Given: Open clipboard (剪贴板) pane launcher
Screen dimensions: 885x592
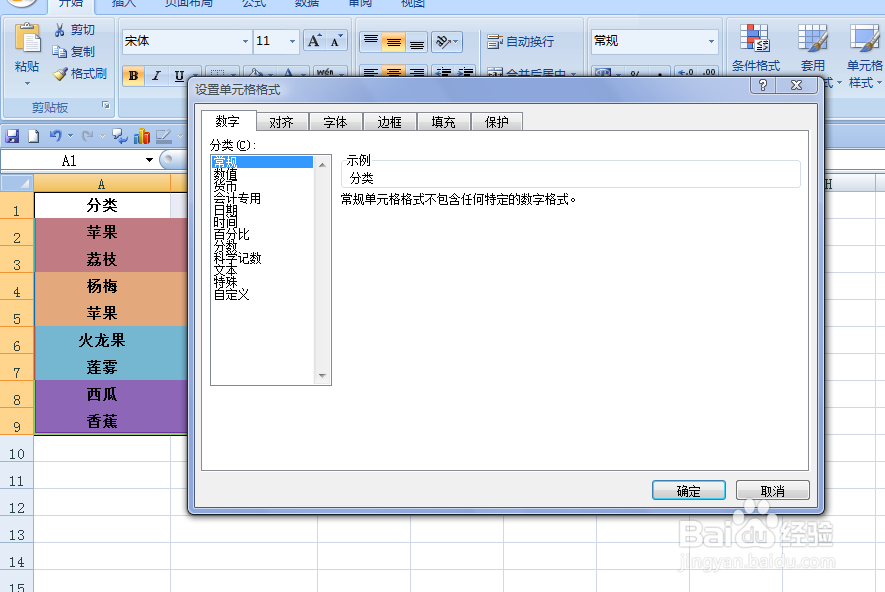Looking at the screenshot, I should (x=106, y=105).
